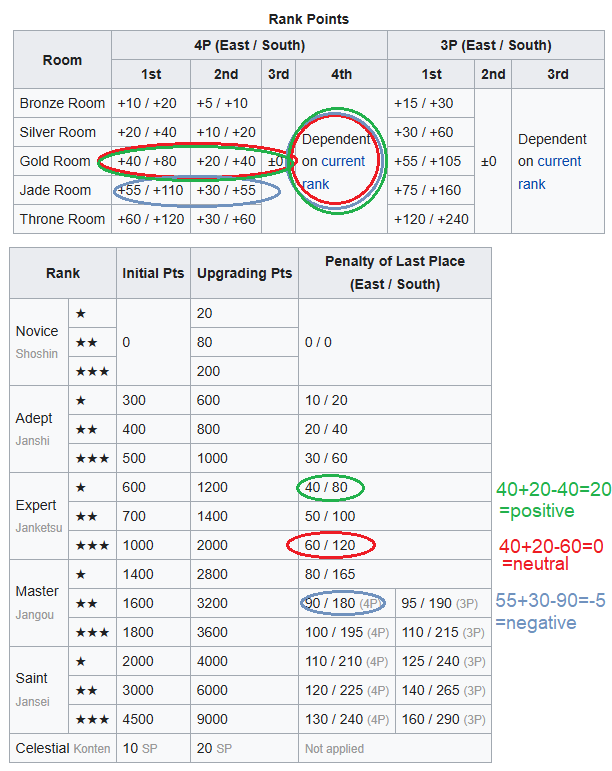Select the '4th' column header
The image size is (612, 771).
point(341,74)
